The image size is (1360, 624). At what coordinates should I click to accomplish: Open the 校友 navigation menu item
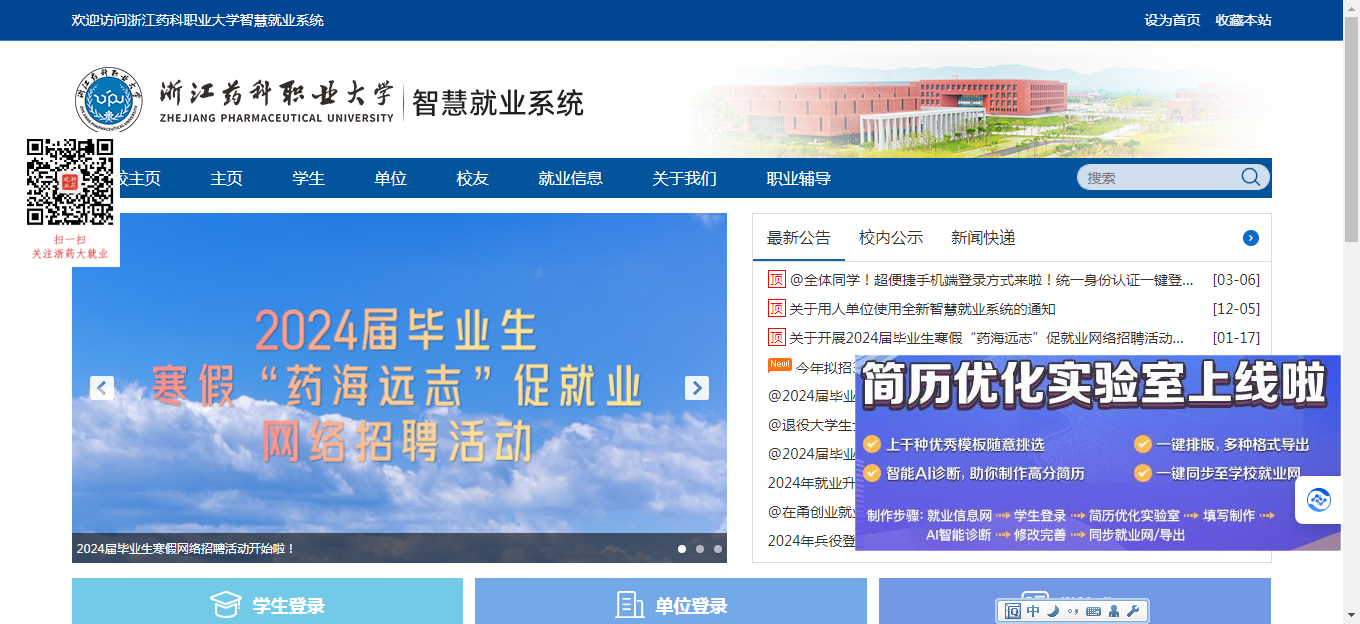pyautogui.click(x=473, y=178)
